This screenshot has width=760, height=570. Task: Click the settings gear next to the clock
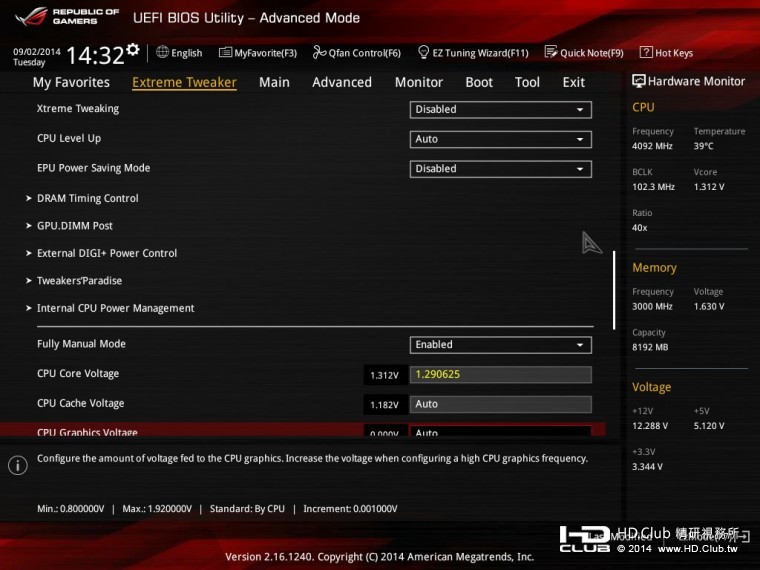tap(132, 49)
